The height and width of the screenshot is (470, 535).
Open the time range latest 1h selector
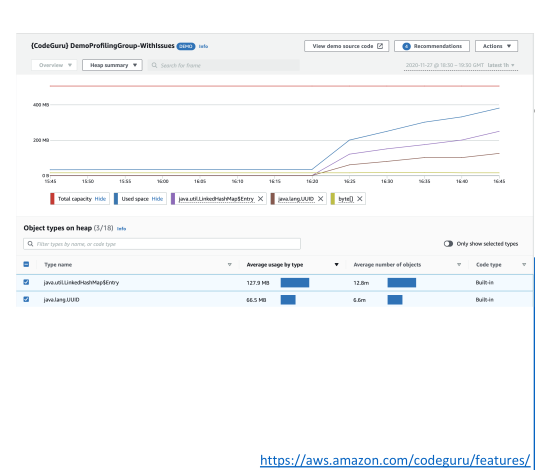tap(461, 65)
